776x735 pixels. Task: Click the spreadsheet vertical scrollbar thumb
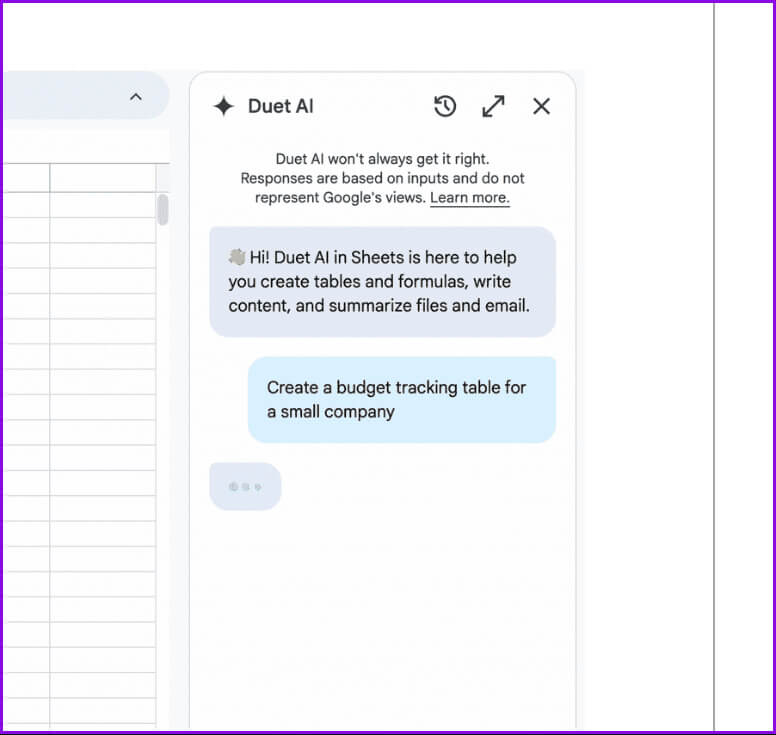pyautogui.click(x=162, y=209)
